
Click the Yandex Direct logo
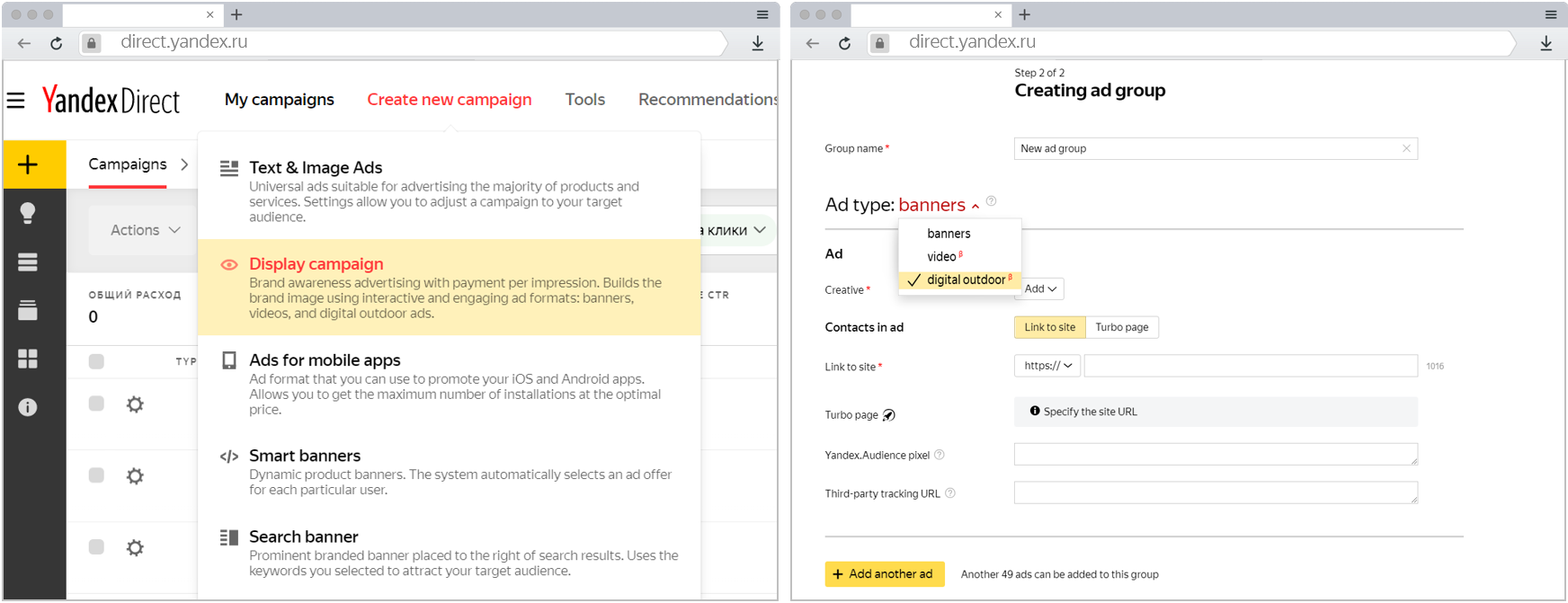click(x=111, y=100)
